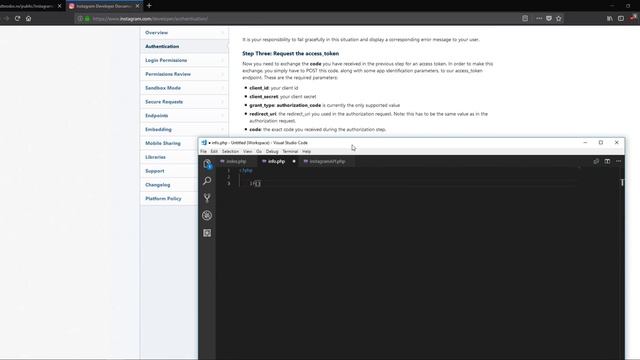Expand the Permissions Review row chevron
640x360 pixels.
pos(222,74)
